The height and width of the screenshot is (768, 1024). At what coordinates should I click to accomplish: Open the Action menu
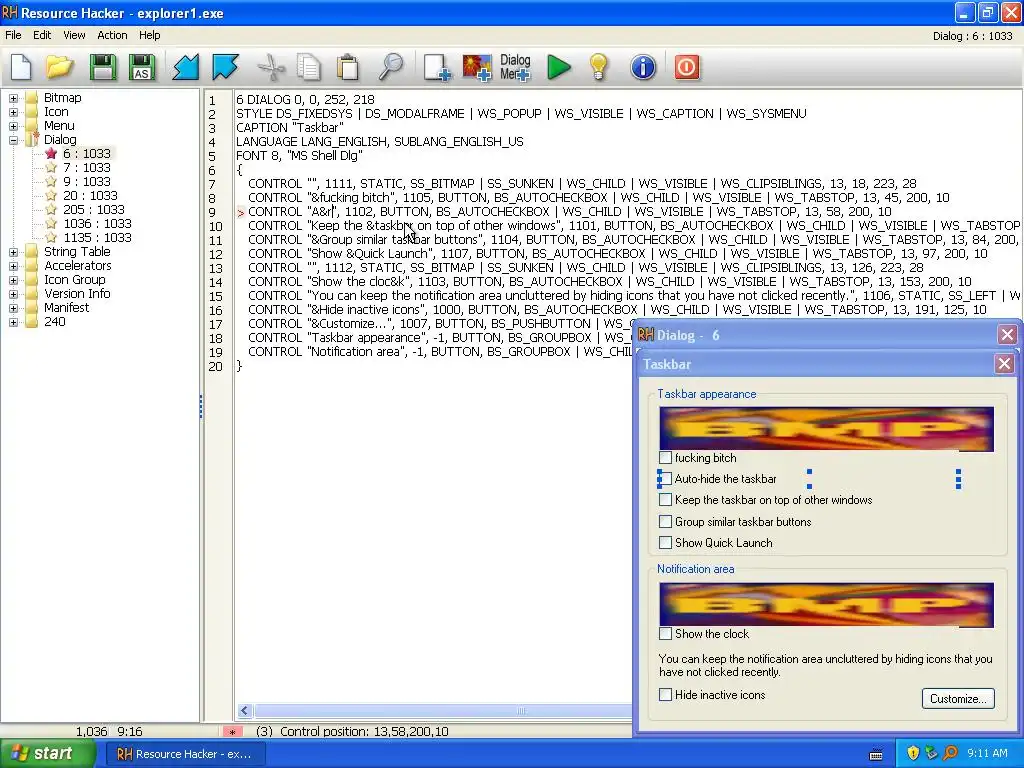point(112,35)
